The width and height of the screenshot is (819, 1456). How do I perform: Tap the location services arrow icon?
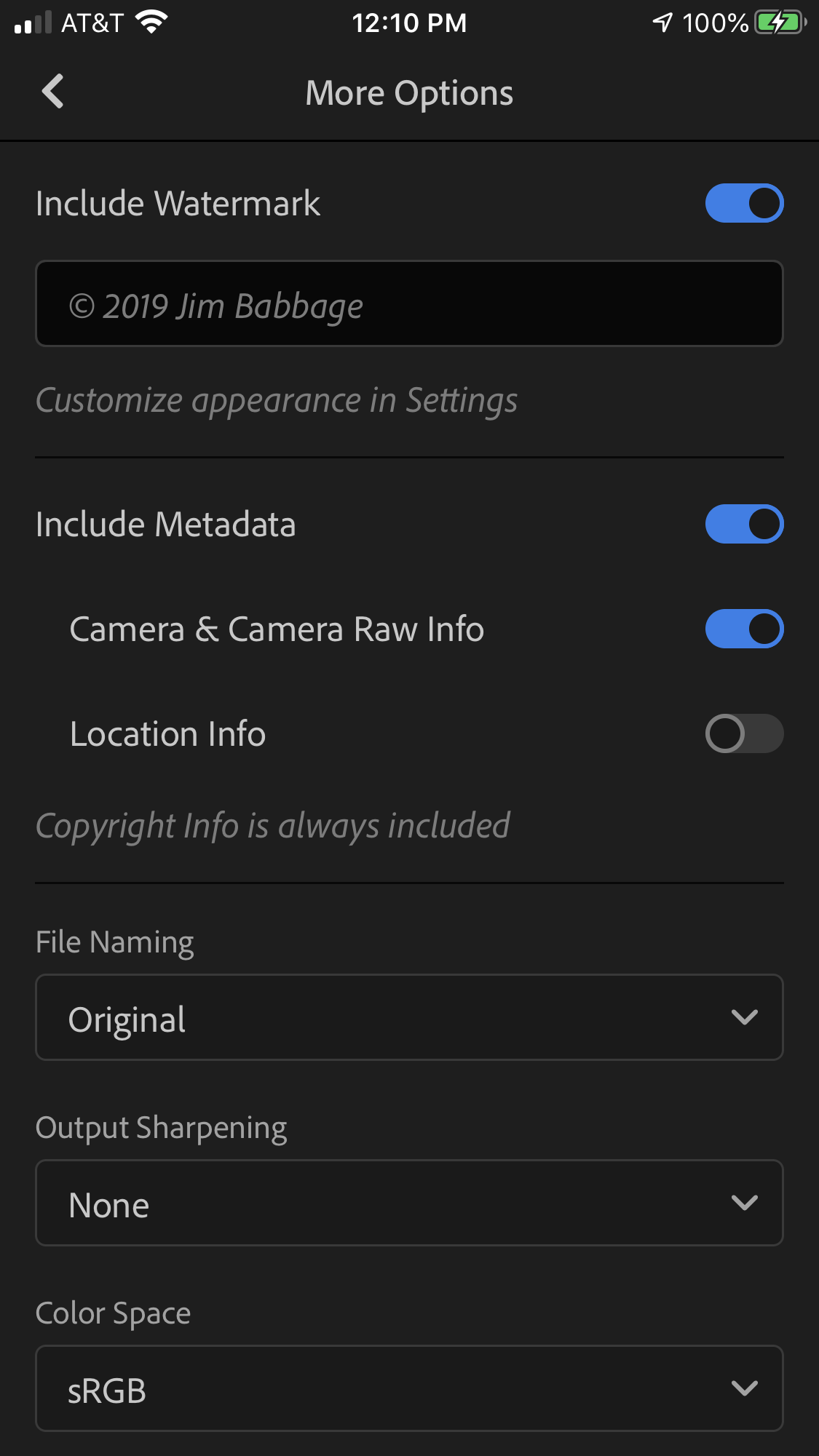coord(662,23)
